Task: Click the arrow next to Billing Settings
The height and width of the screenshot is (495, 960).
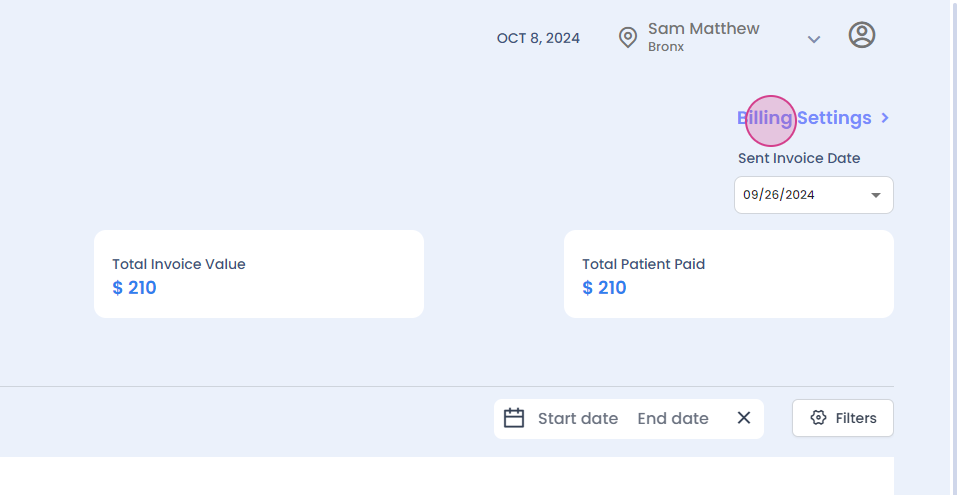Action: click(885, 118)
